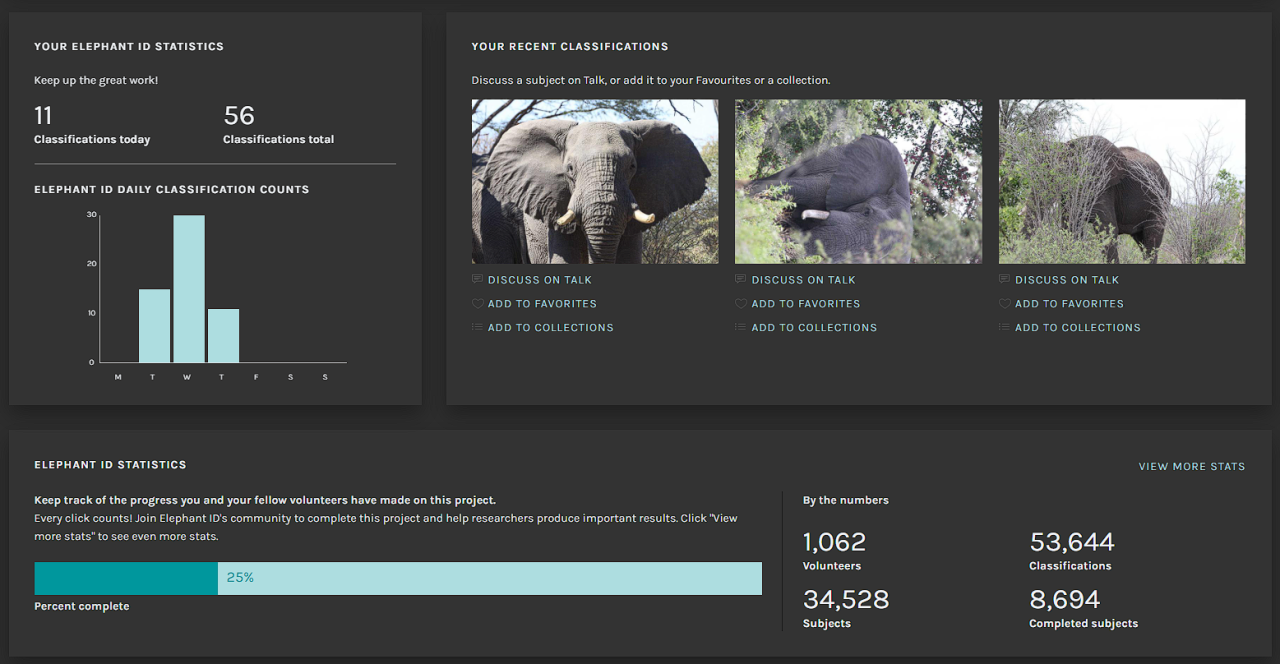Image resolution: width=1280 pixels, height=664 pixels.
Task: Click the heart icon under the third elephant photo
Action: [1005, 304]
